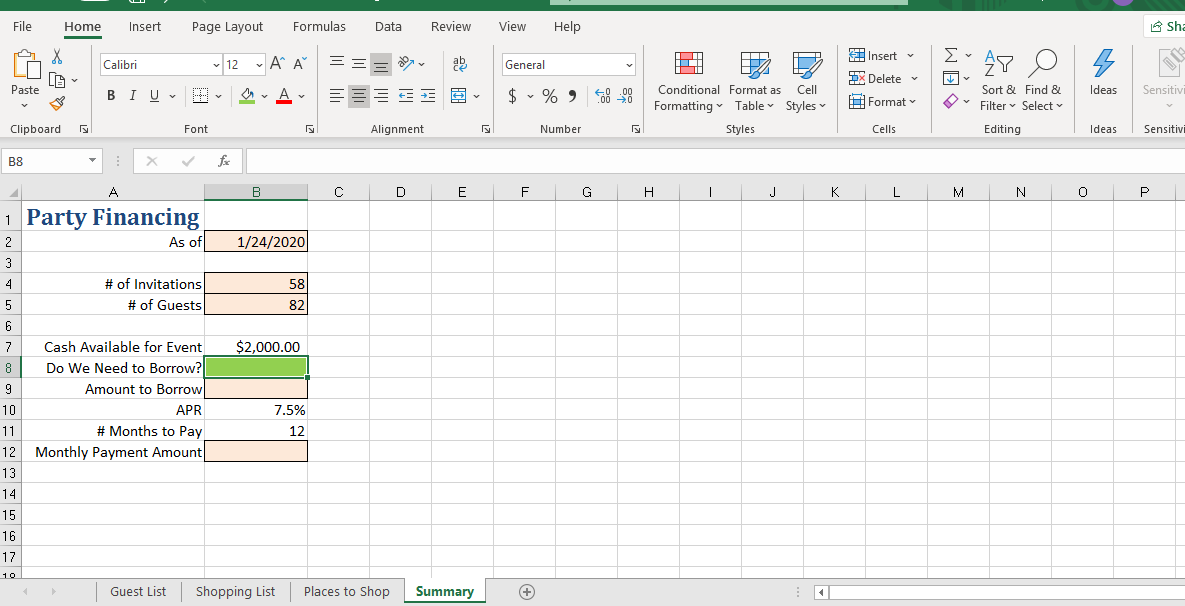Viewport: 1185px width, 606px height.
Task: Open the Shopping List sheet tab
Action: tap(236, 592)
